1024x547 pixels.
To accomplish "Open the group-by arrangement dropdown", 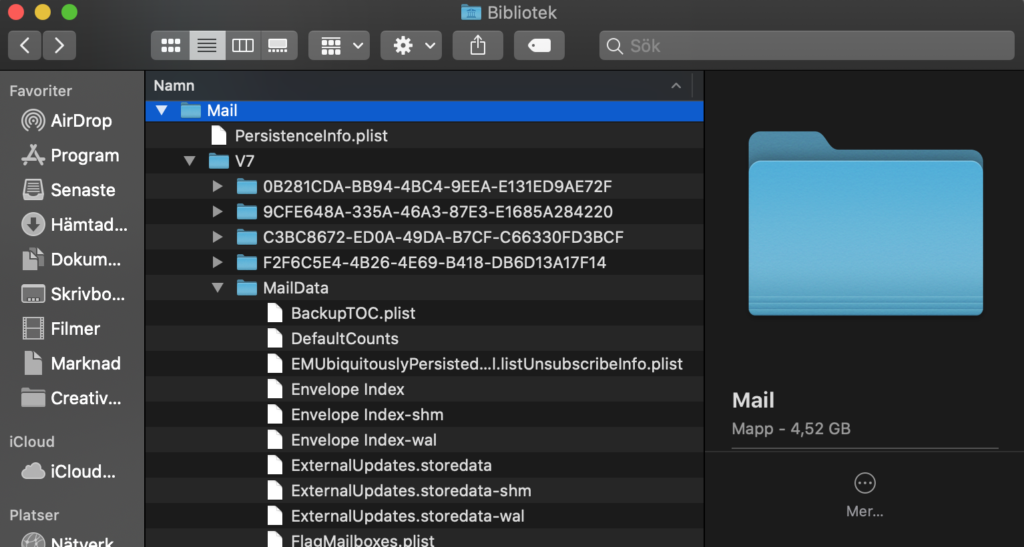I will tap(340, 46).
